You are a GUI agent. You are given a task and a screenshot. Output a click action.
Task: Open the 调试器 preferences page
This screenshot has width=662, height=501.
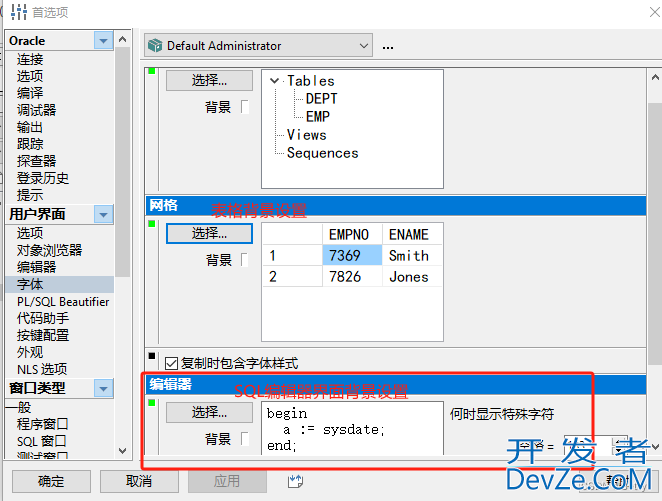point(36,110)
